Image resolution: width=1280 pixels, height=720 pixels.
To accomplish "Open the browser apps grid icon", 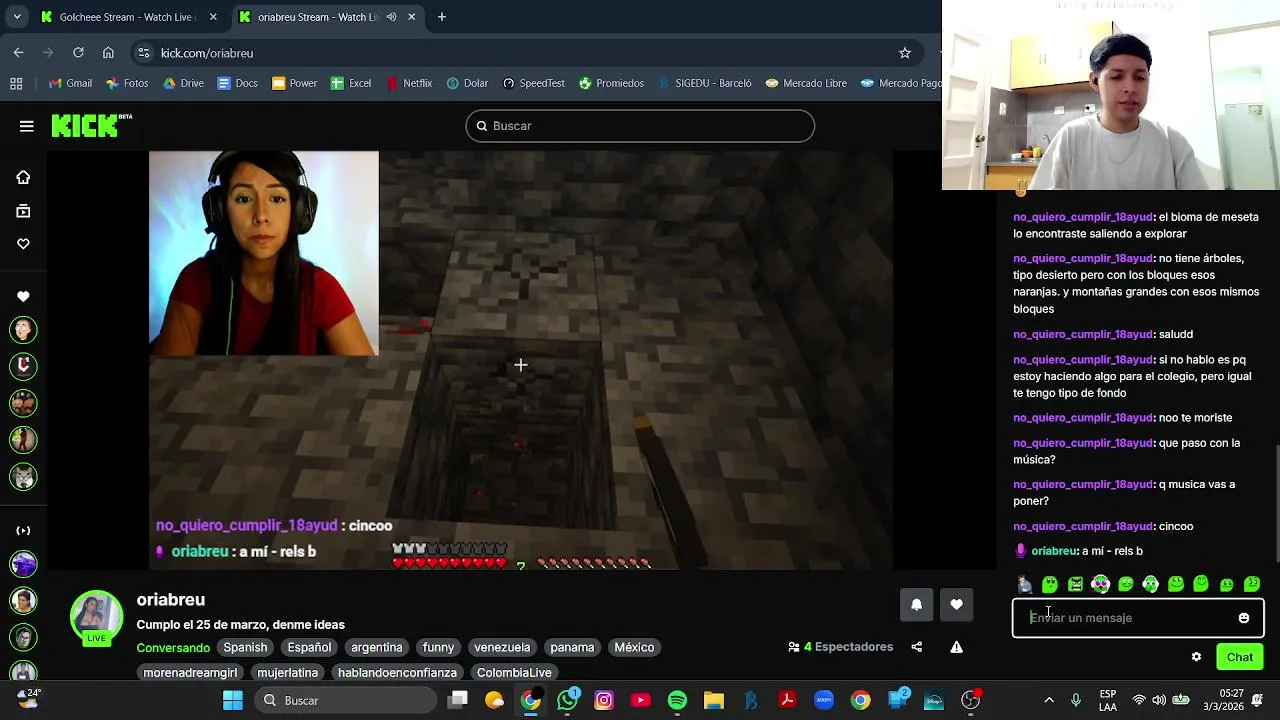I will click(16, 83).
